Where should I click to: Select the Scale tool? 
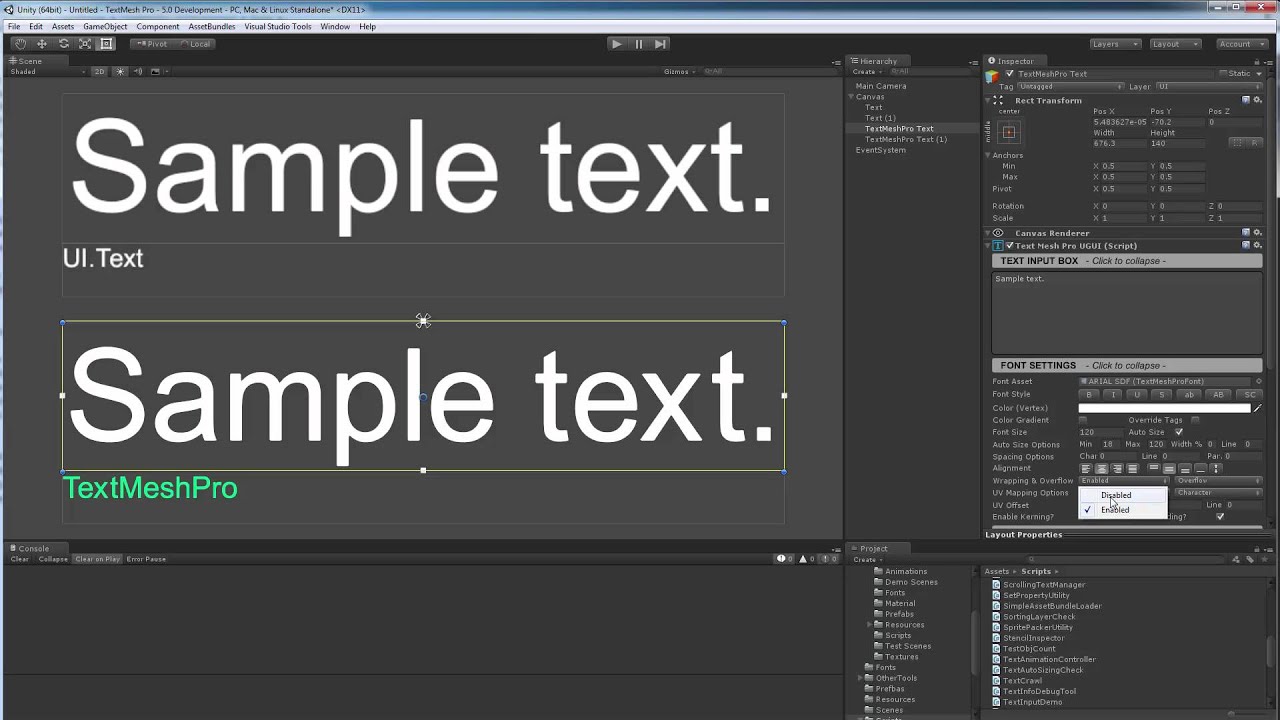(x=84, y=44)
